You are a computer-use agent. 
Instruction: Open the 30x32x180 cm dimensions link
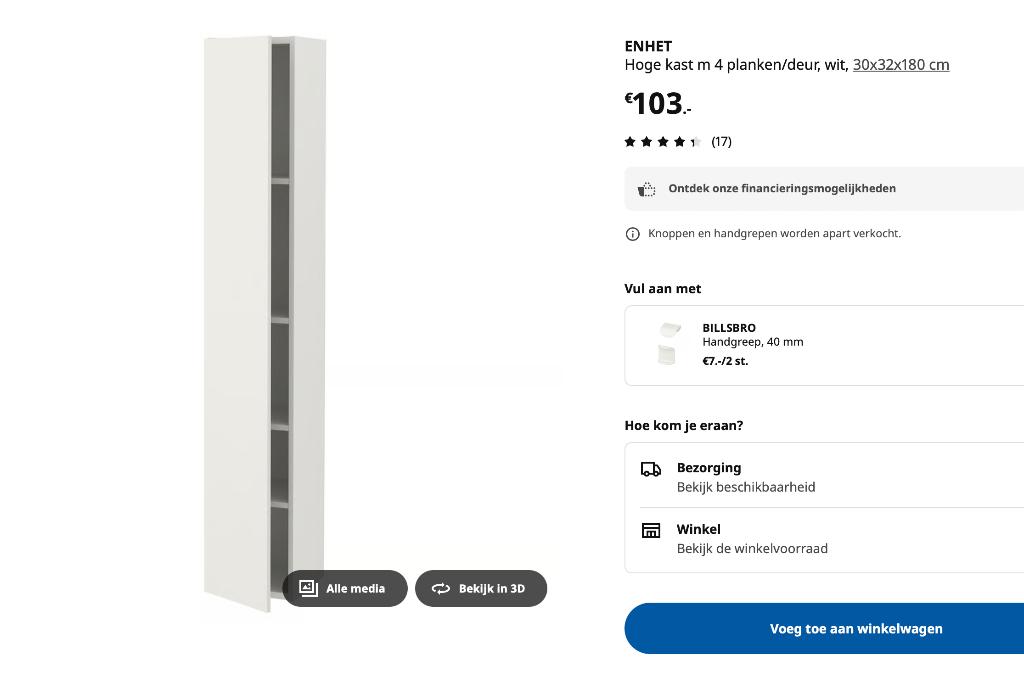[x=900, y=64]
